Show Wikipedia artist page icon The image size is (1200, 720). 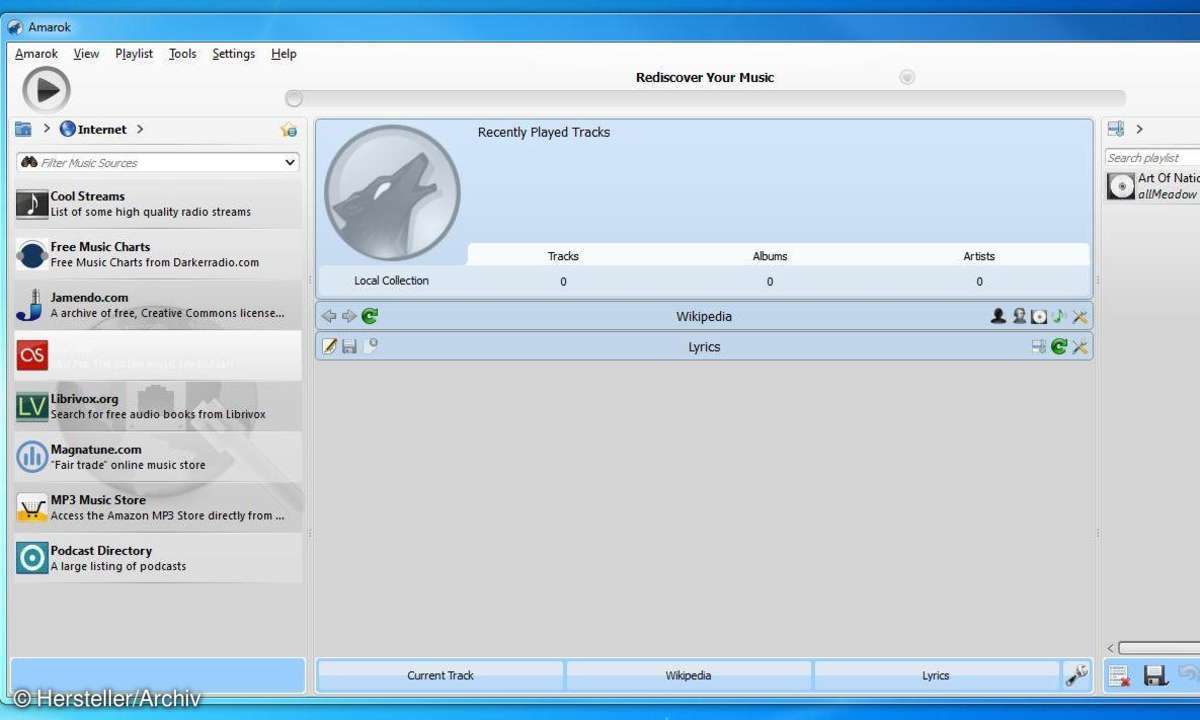pyautogui.click(x=998, y=316)
